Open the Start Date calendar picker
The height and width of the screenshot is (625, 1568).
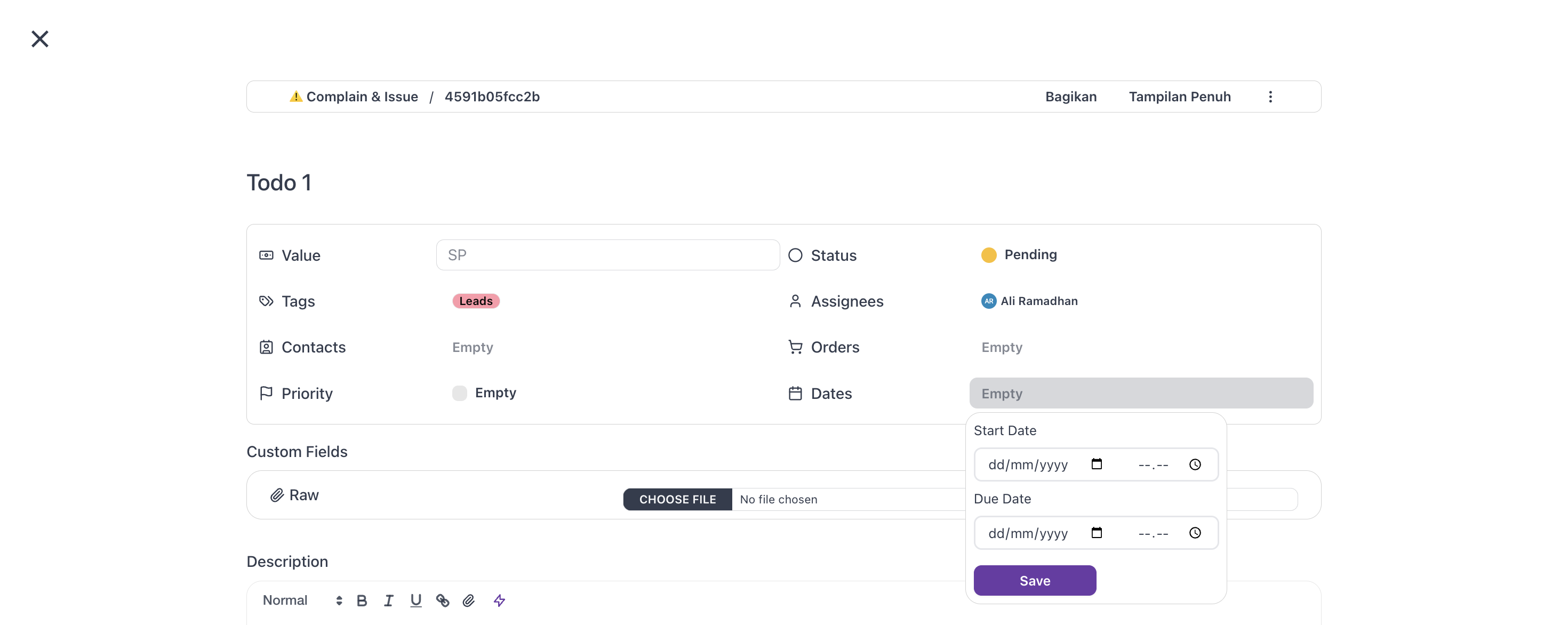pos(1096,464)
